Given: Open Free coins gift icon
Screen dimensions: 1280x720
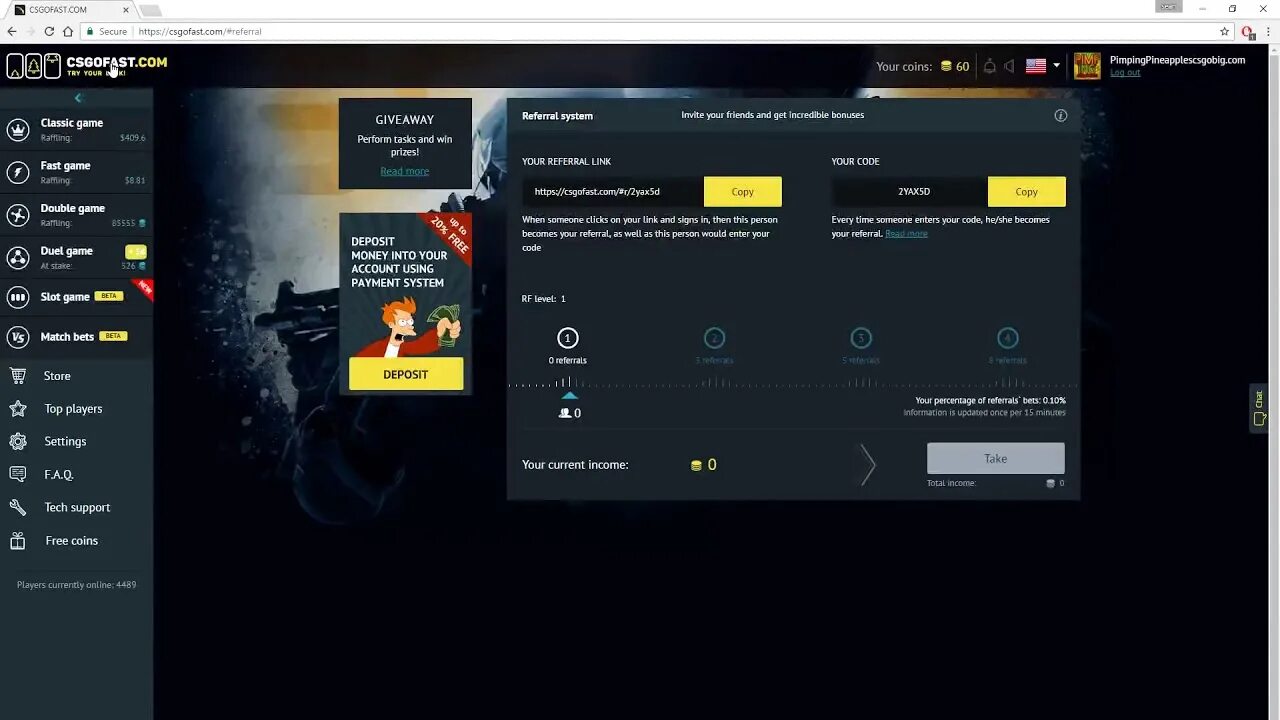Looking at the screenshot, I should (18, 541).
